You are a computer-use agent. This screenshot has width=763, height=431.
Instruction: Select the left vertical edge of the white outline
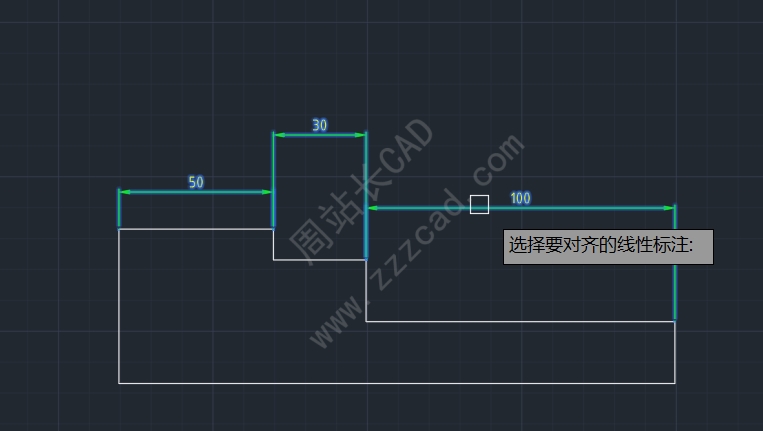click(119, 306)
